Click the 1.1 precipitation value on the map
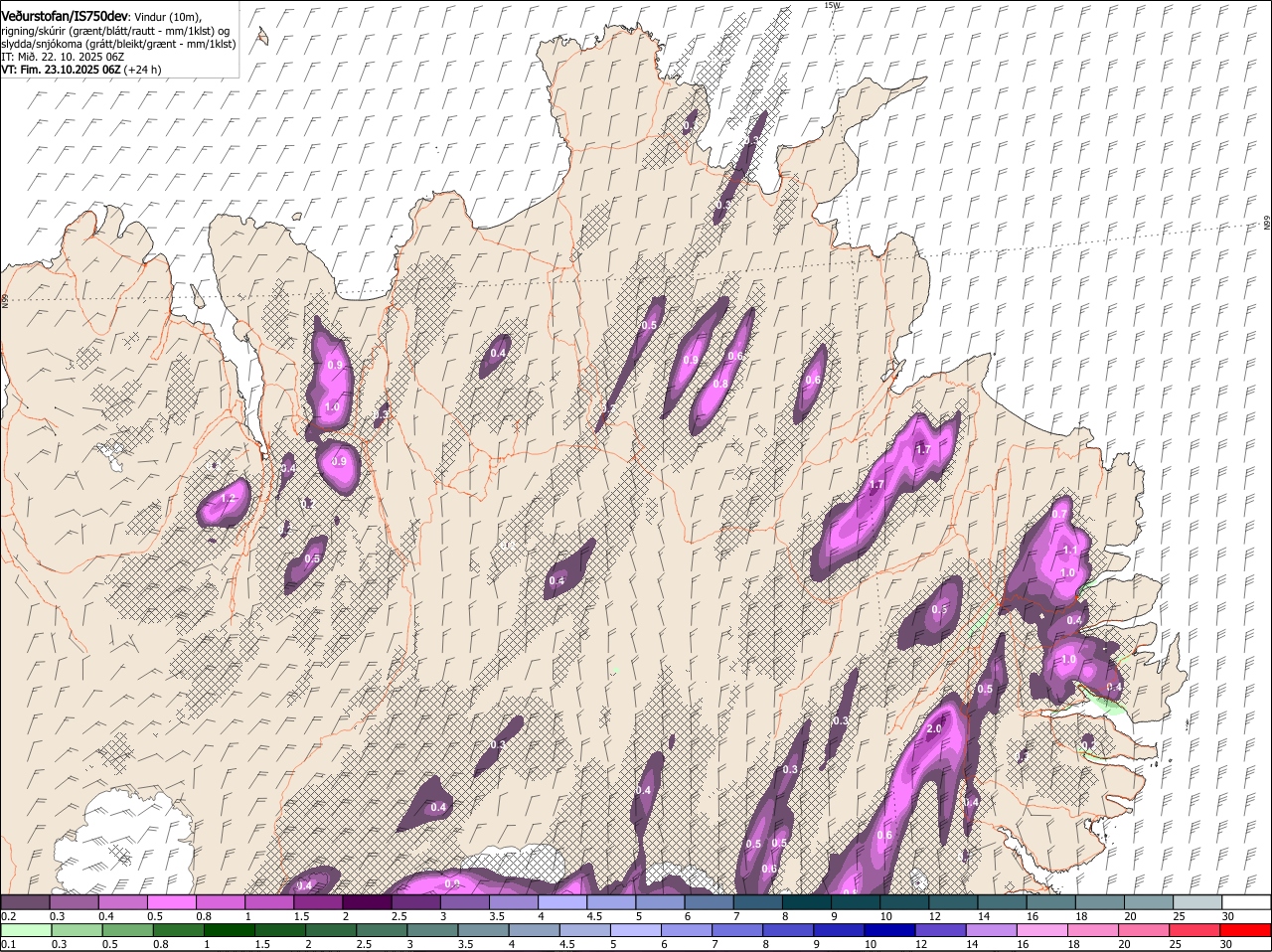Viewport: 1272px width, 952px height. coord(1070,550)
